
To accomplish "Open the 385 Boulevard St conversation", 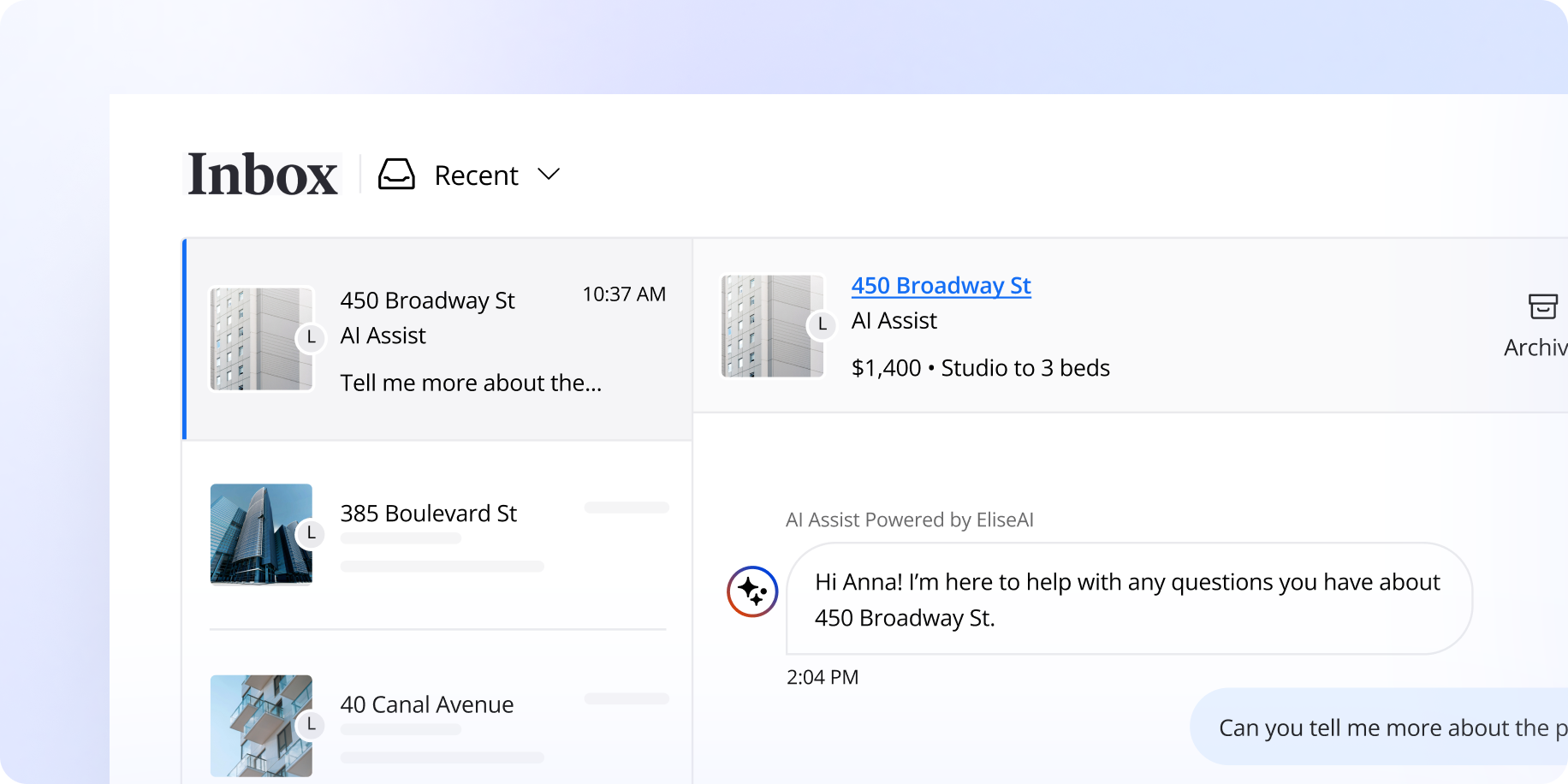I will tap(438, 535).
